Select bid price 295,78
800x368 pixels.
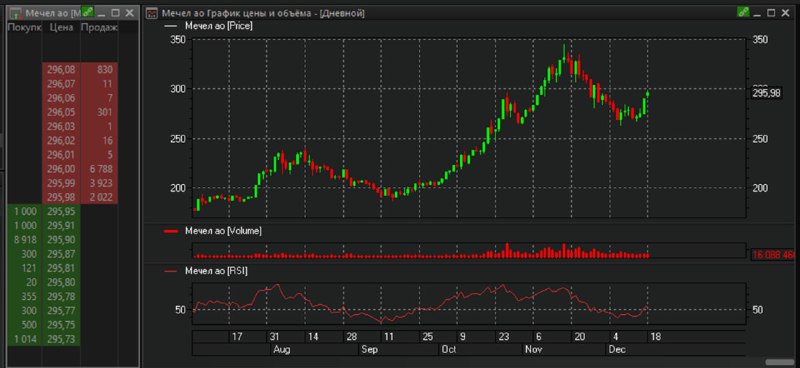61,297
